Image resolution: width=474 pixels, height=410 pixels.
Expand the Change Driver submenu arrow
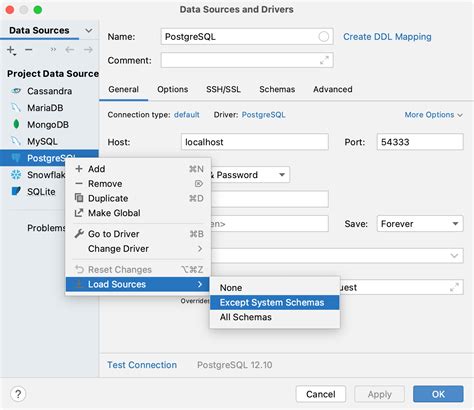[x=200, y=249]
